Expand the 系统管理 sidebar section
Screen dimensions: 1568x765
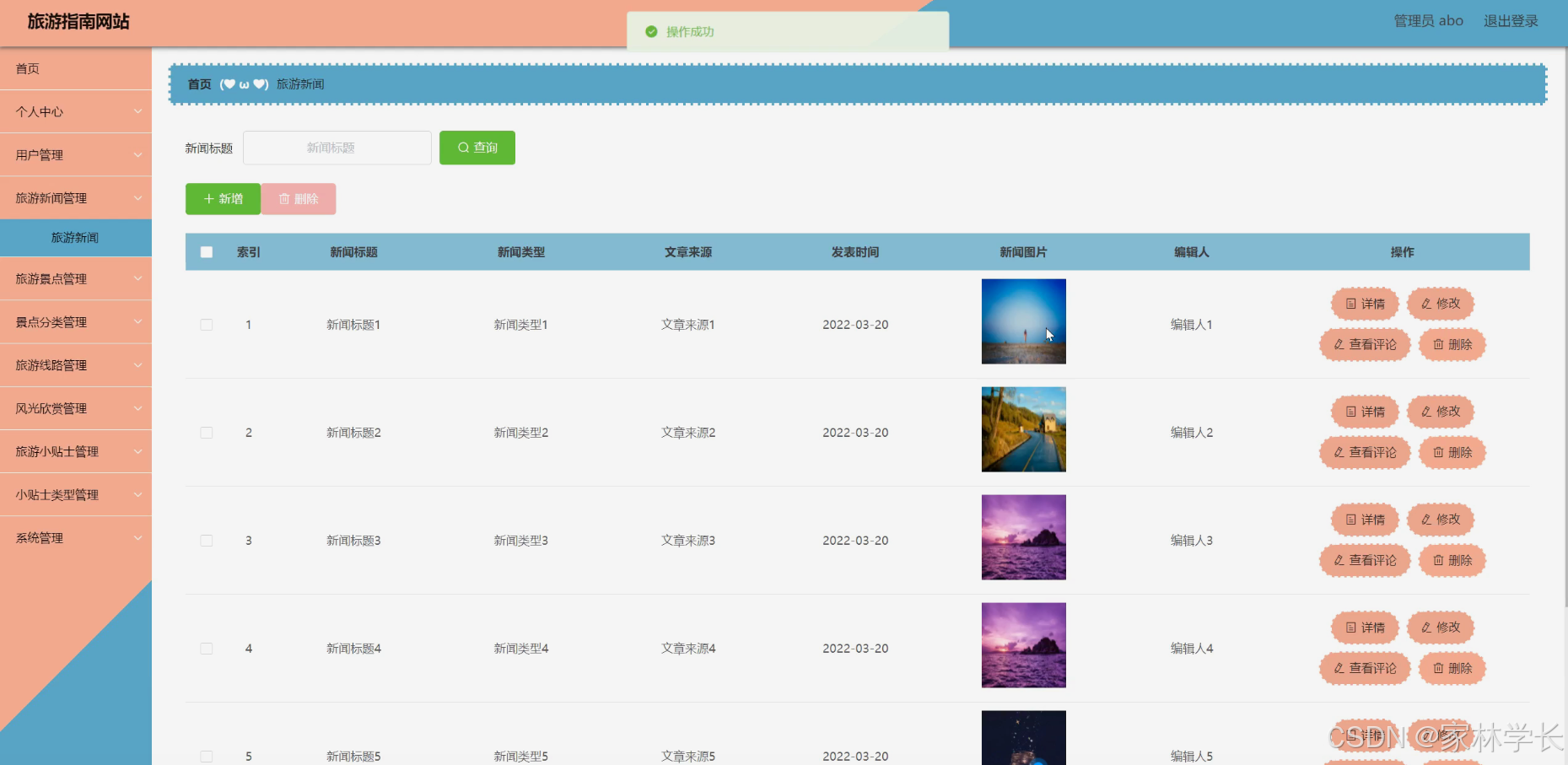pyautogui.click(x=76, y=537)
